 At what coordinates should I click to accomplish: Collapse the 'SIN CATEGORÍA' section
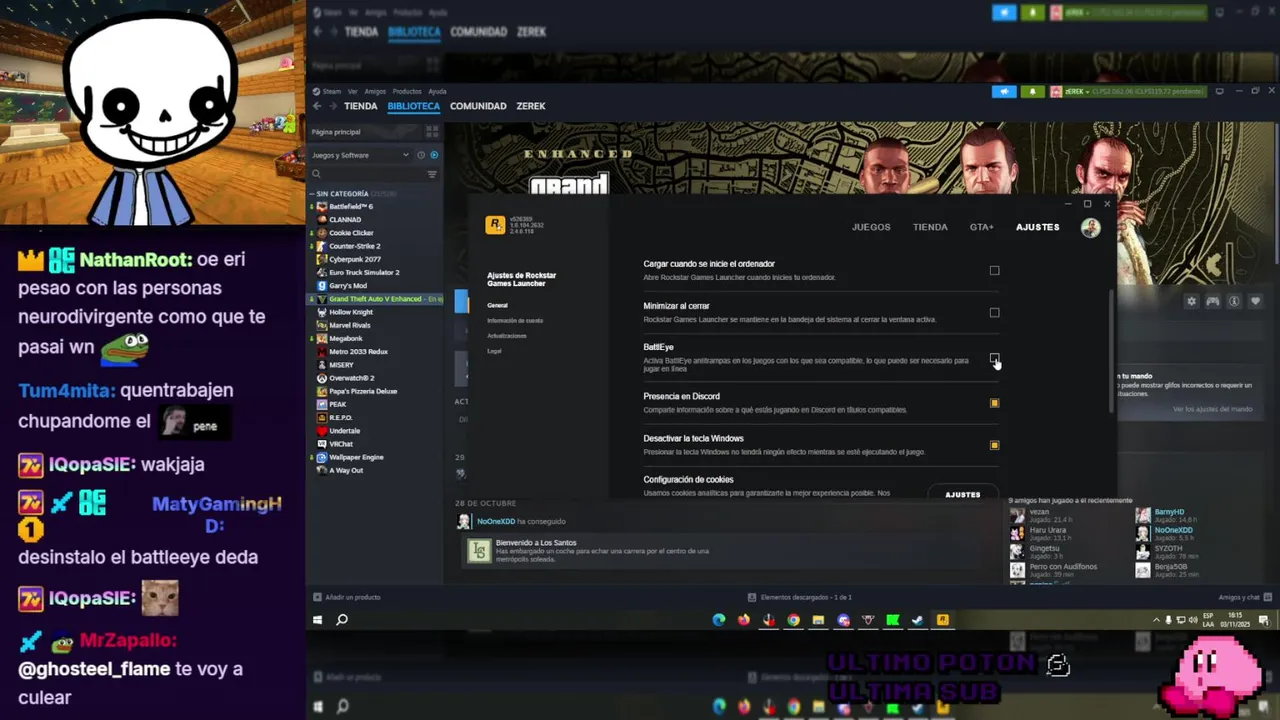tap(313, 193)
